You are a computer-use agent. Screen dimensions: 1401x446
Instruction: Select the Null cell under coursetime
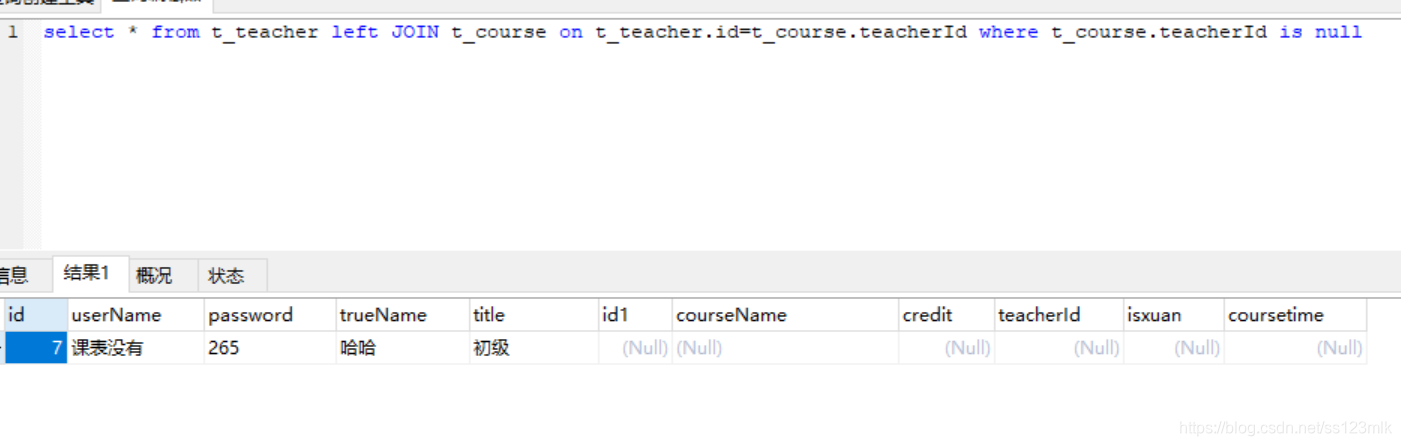click(x=1295, y=348)
